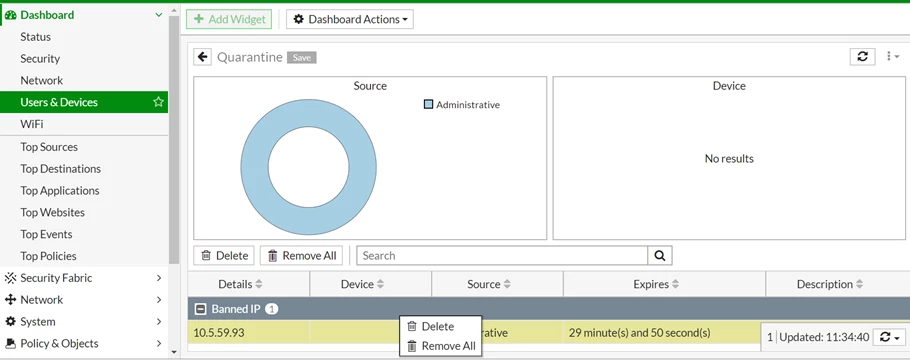910x360 pixels.
Task: Sort table by Device column arrows
Action: pos(381,285)
